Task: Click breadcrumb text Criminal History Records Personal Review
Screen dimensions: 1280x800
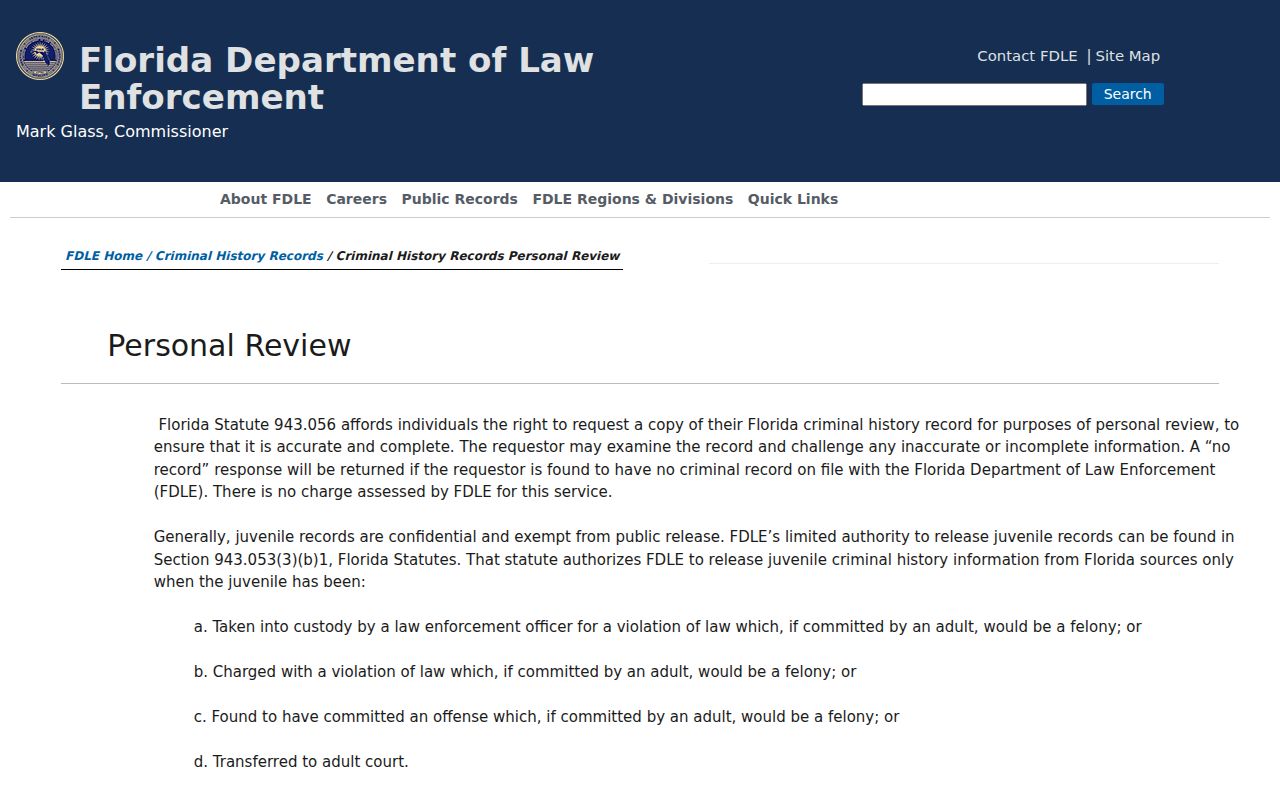Action: point(478,256)
